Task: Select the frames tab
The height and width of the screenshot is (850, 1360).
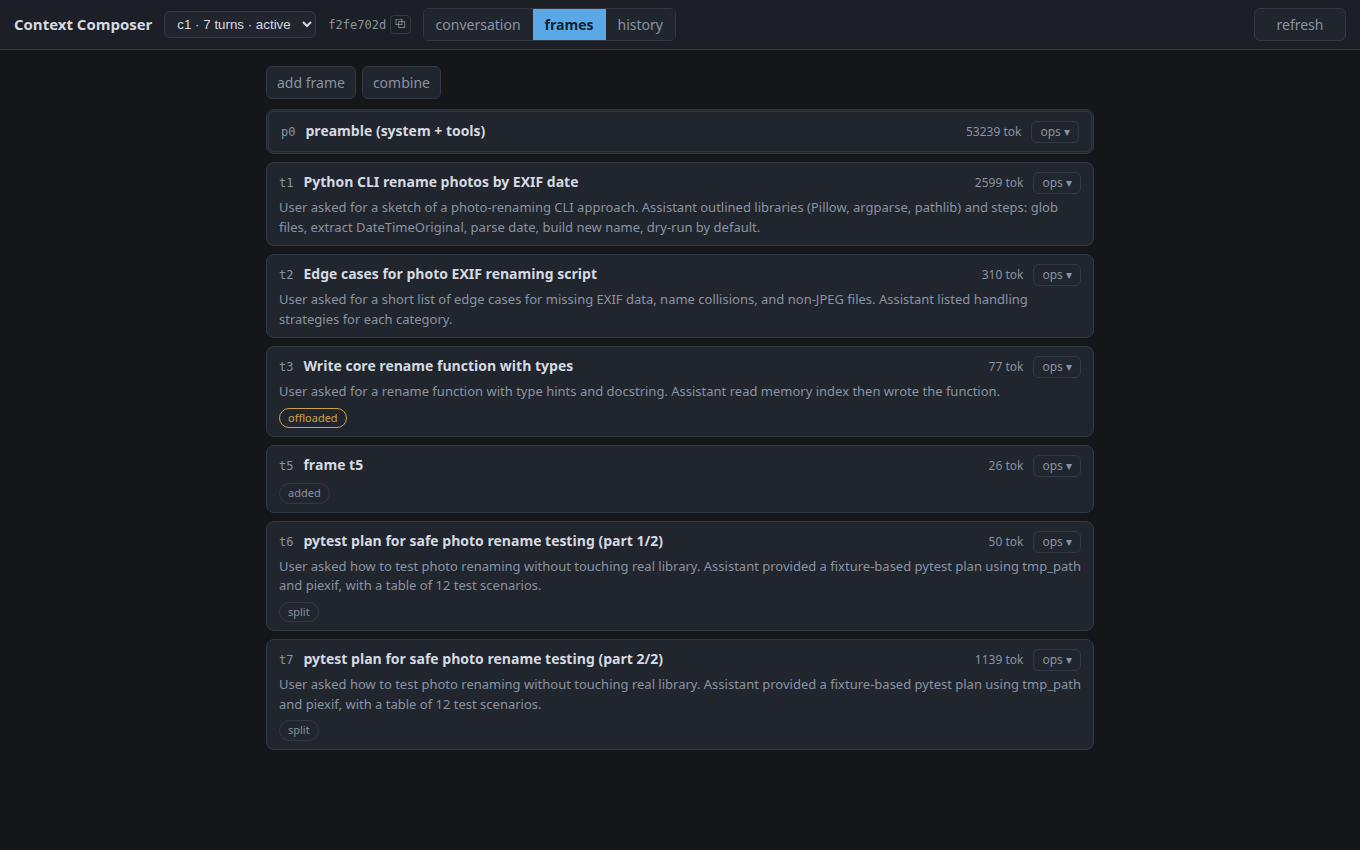Action: pyautogui.click(x=569, y=25)
